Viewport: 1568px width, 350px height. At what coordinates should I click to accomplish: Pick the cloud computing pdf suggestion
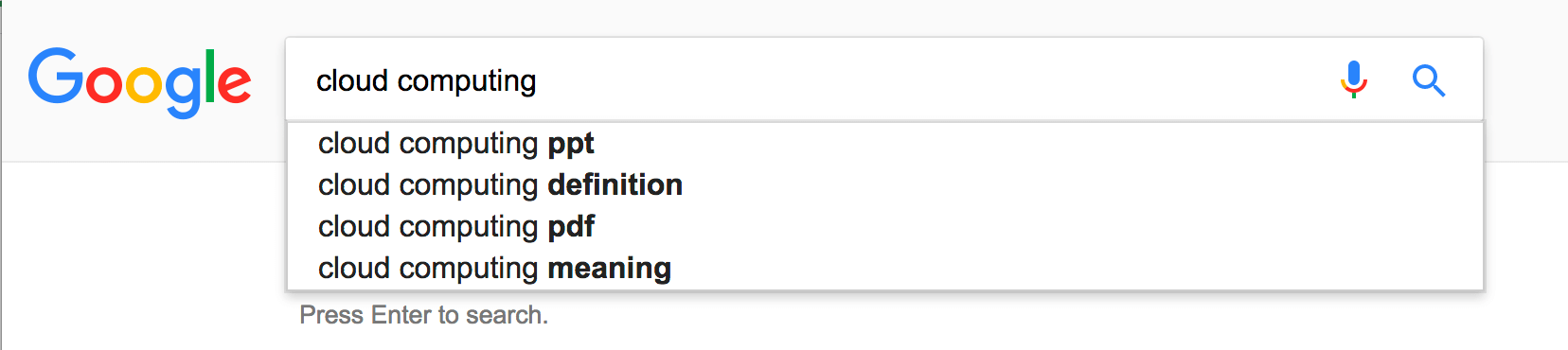[x=884, y=227]
